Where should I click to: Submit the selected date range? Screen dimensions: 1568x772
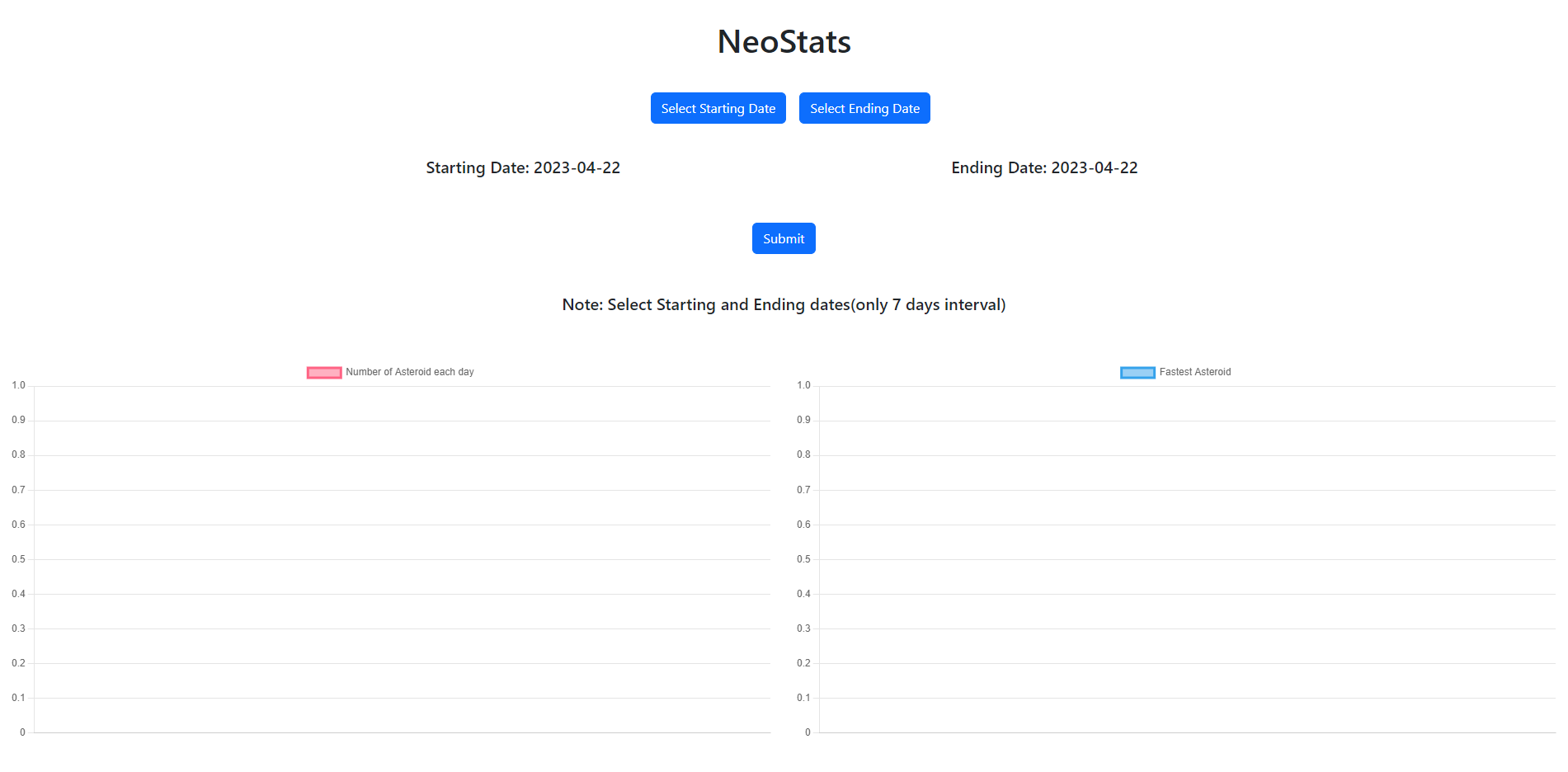point(783,238)
